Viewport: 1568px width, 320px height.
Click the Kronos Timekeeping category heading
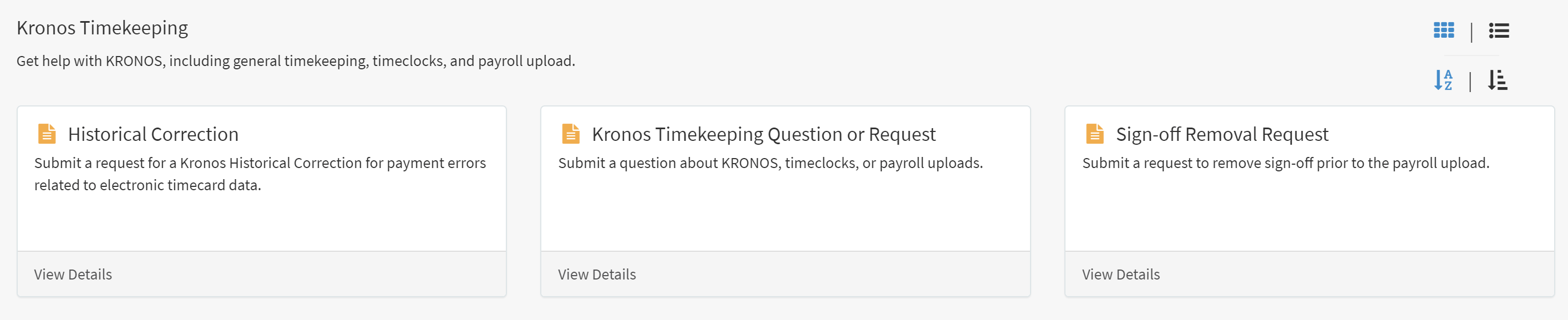click(102, 27)
